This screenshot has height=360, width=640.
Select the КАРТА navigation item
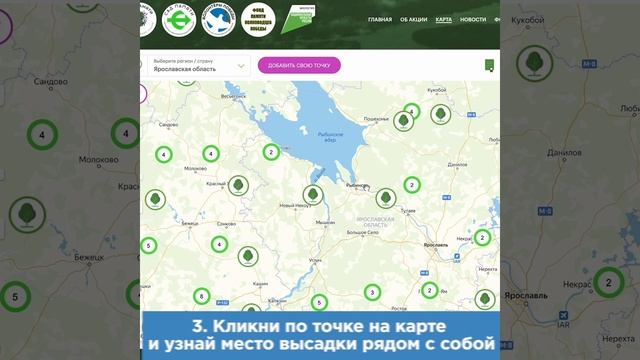[x=444, y=20]
